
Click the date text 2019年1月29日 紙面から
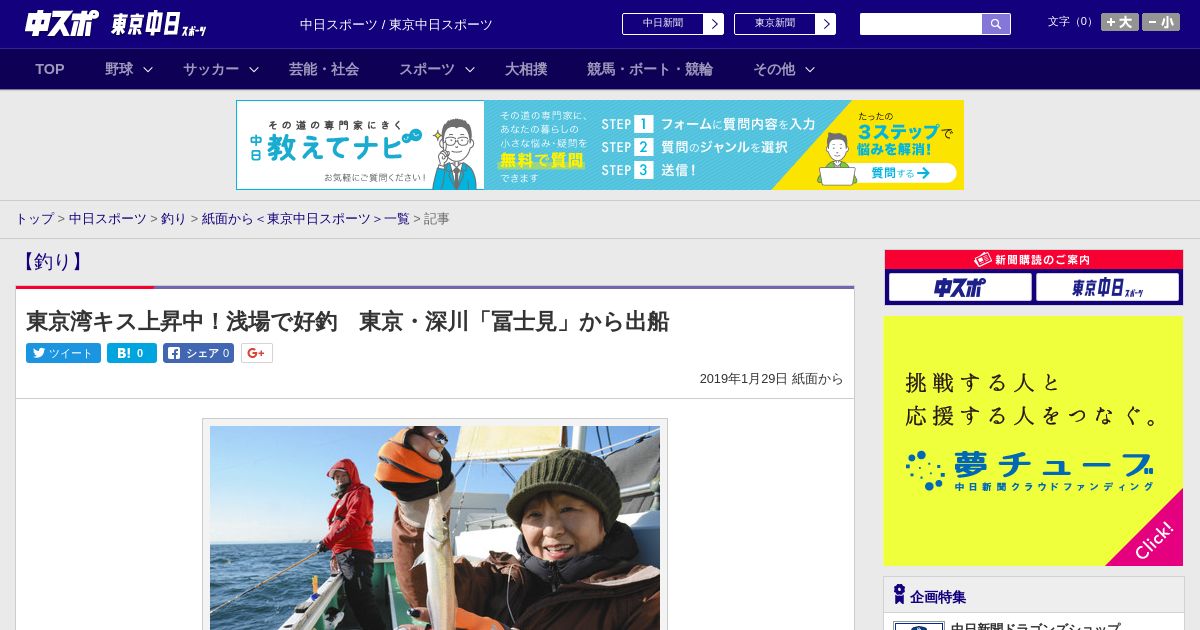pos(771,379)
